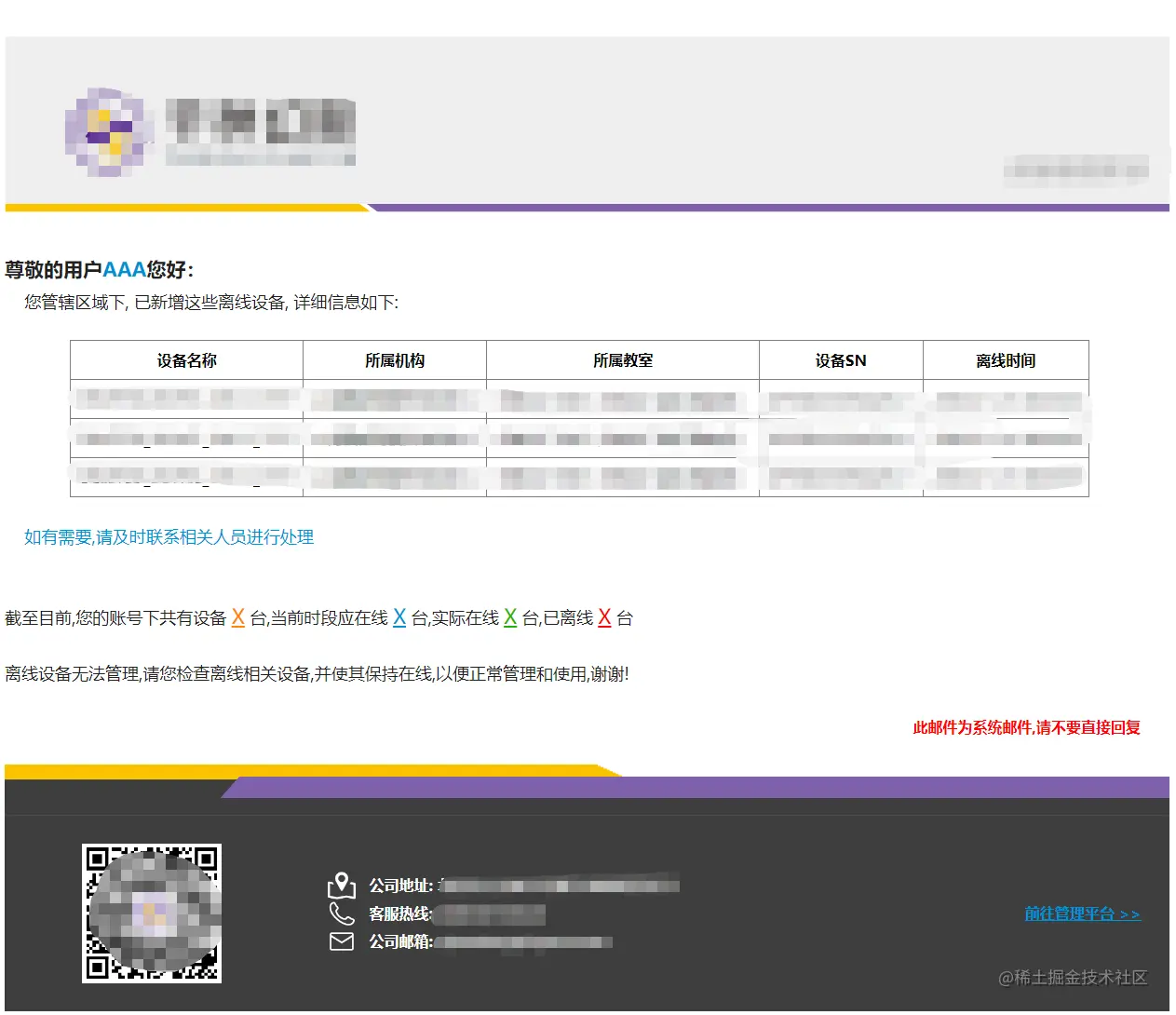Viewport: 1176px width, 1015px height.
Task: Click the location pin icon beside 公司地址
Action: click(x=342, y=884)
